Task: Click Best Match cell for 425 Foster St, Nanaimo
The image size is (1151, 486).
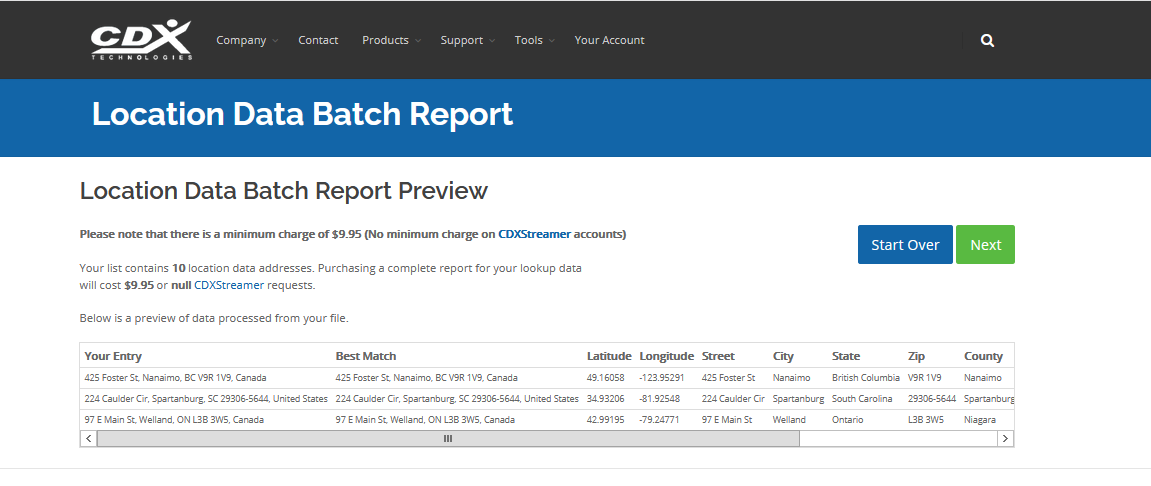Action: (426, 378)
